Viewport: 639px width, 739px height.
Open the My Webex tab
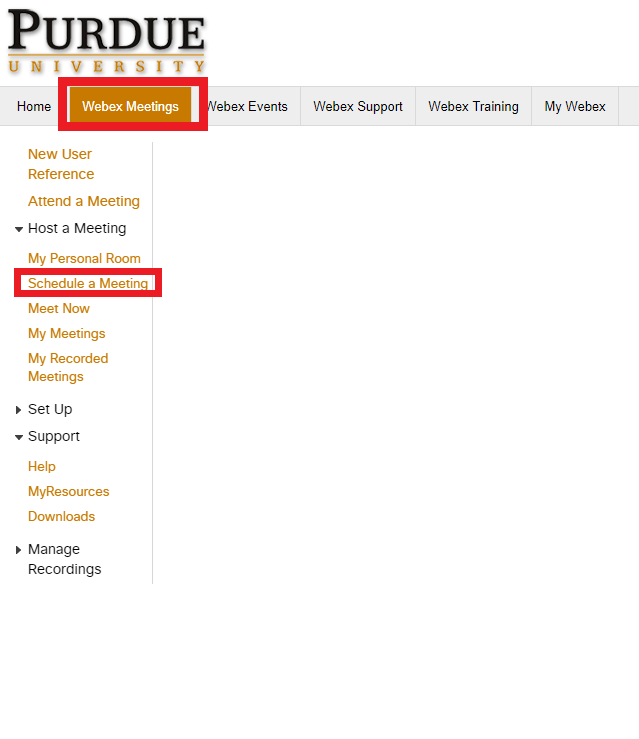575,107
